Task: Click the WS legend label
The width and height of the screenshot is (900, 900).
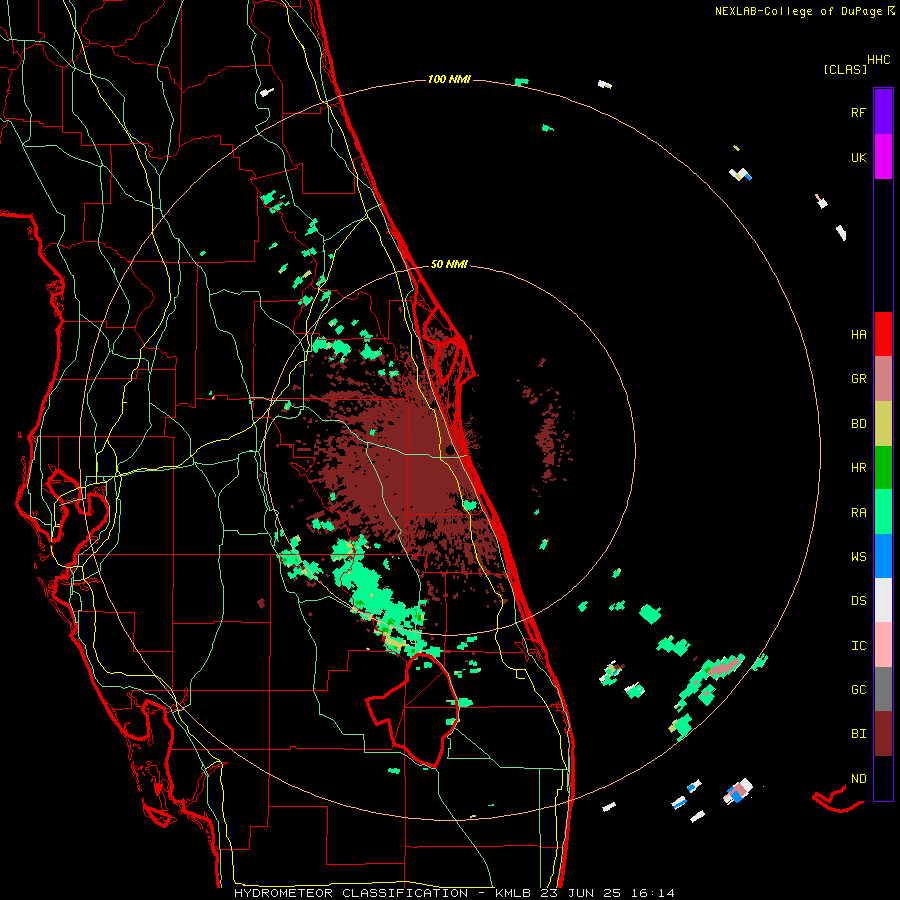Action: 858,557
